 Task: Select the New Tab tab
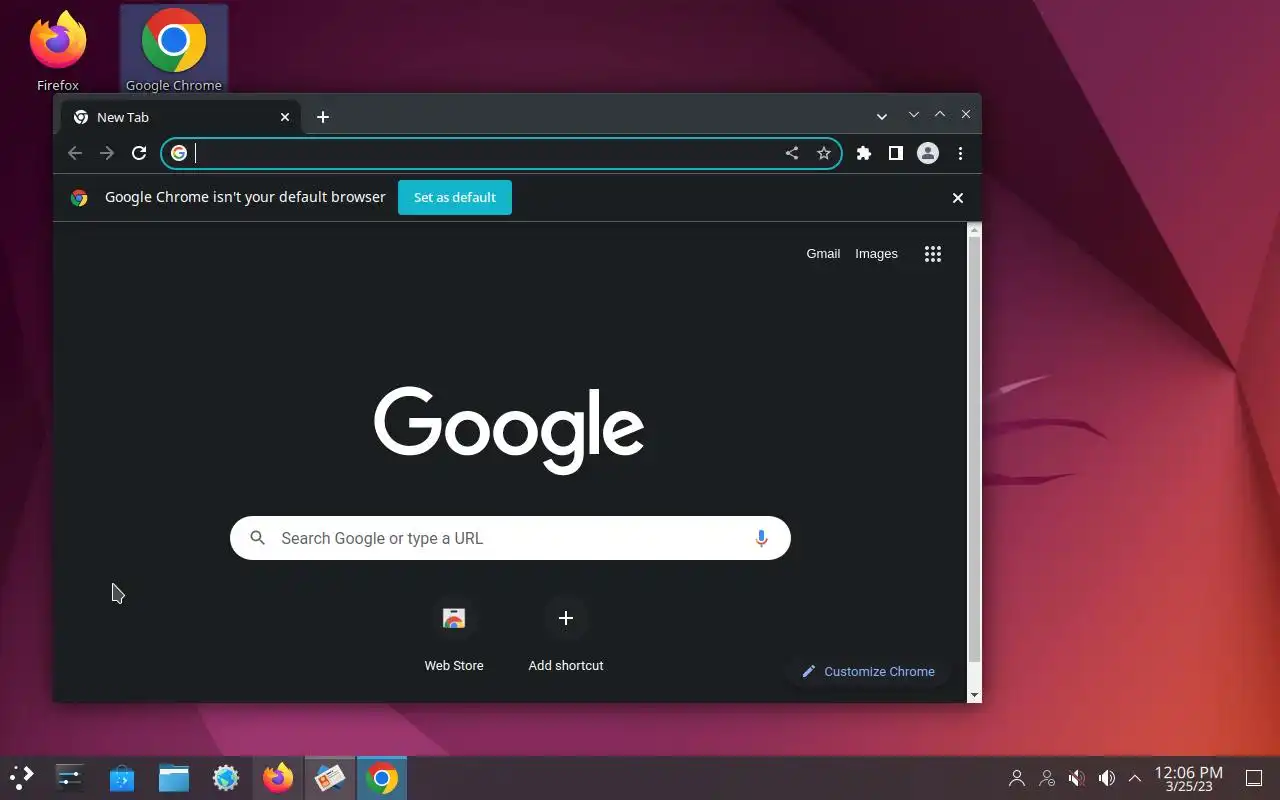pyautogui.click(x=180, y=117)
